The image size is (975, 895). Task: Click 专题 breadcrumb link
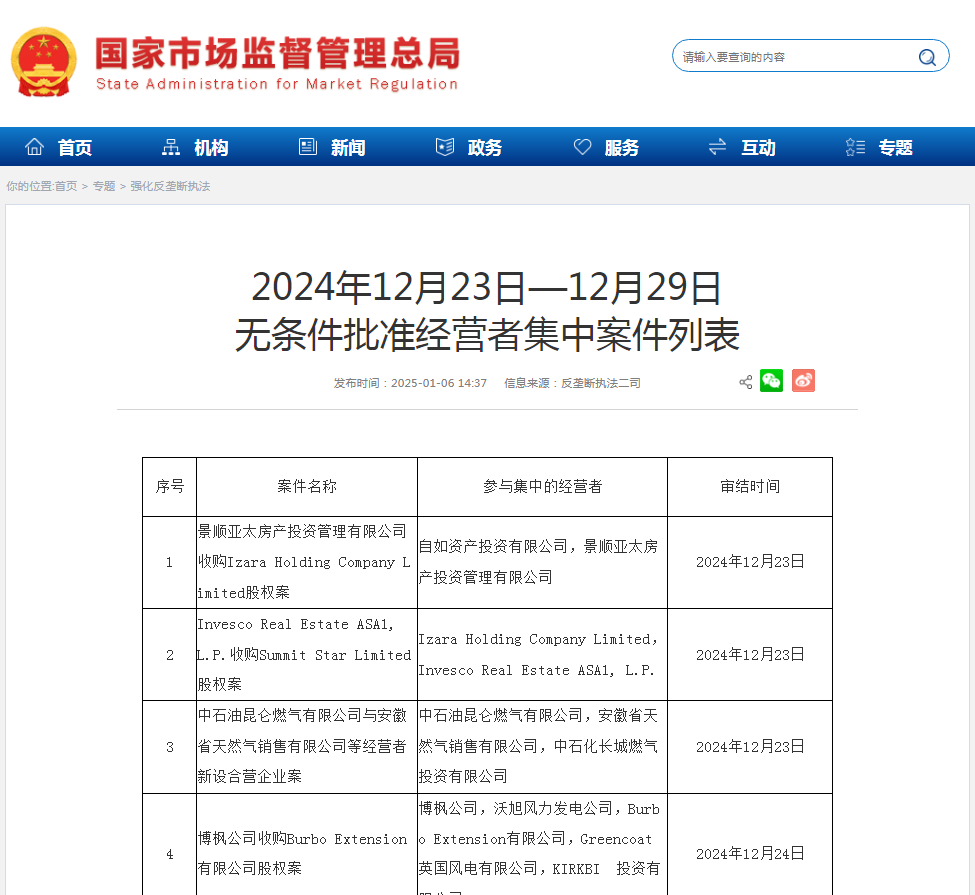[x=104, y=186]
